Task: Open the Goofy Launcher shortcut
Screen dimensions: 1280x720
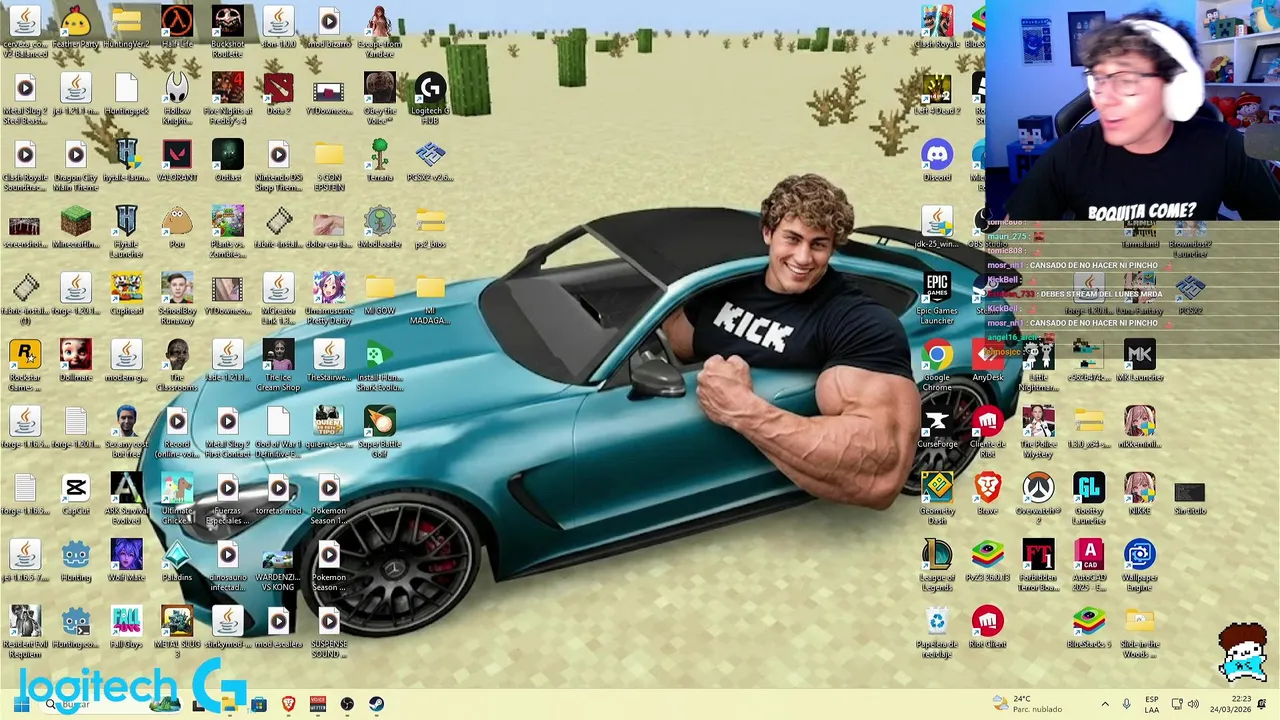Action: (1089, 497)
